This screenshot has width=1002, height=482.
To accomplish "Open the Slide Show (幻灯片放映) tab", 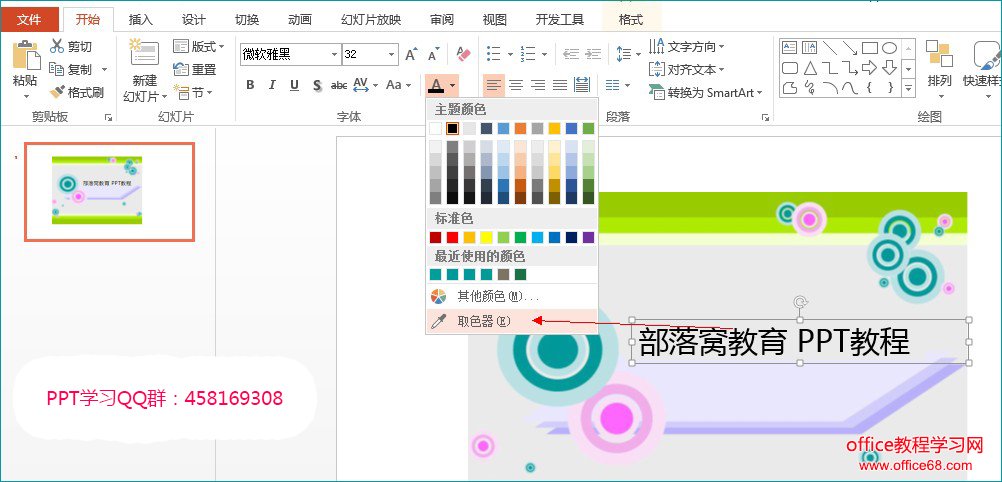I will click(x=371, y=19).
